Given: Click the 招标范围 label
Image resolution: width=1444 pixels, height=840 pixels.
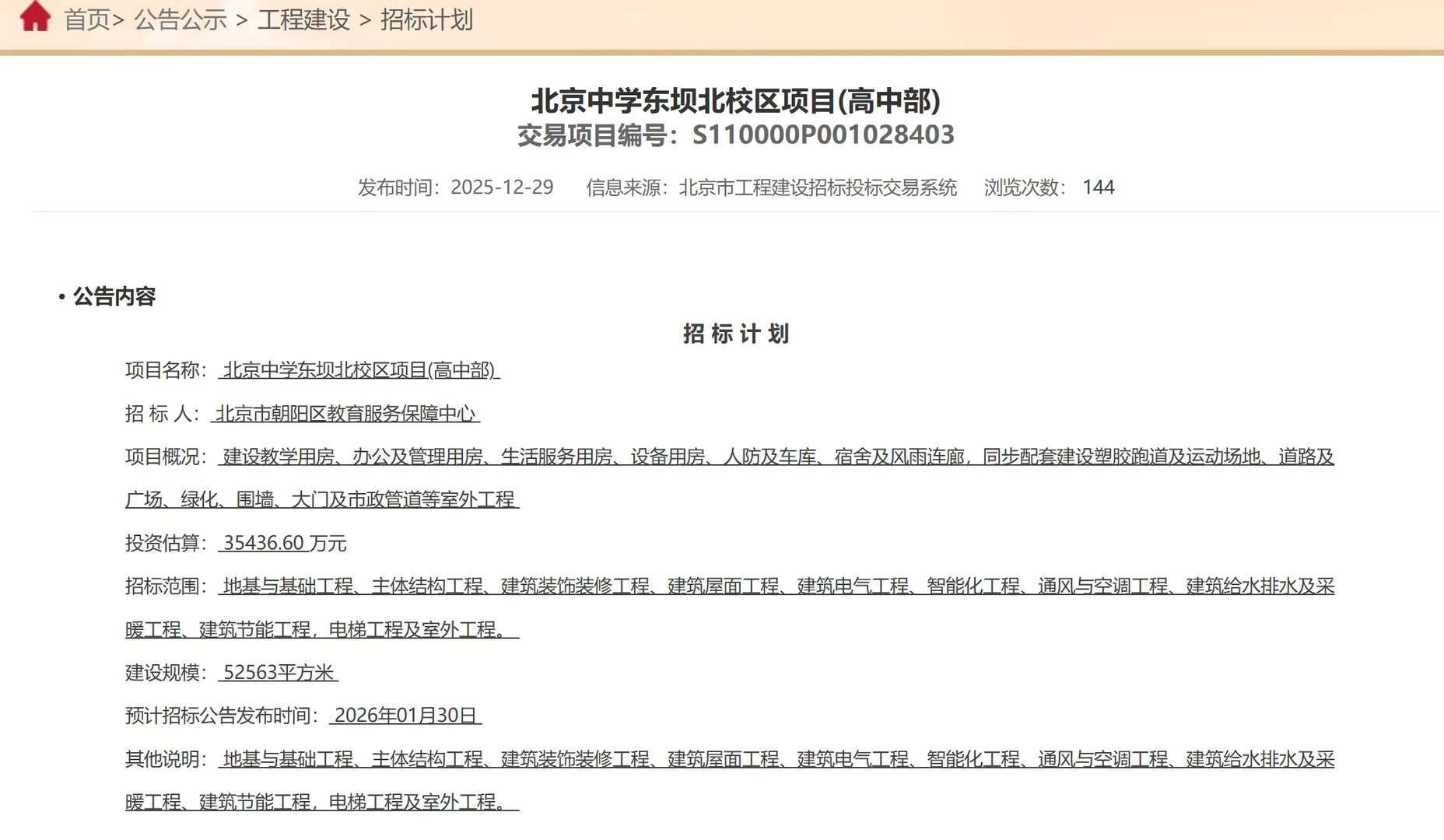Looking at the screenshot, I should 163,586.
